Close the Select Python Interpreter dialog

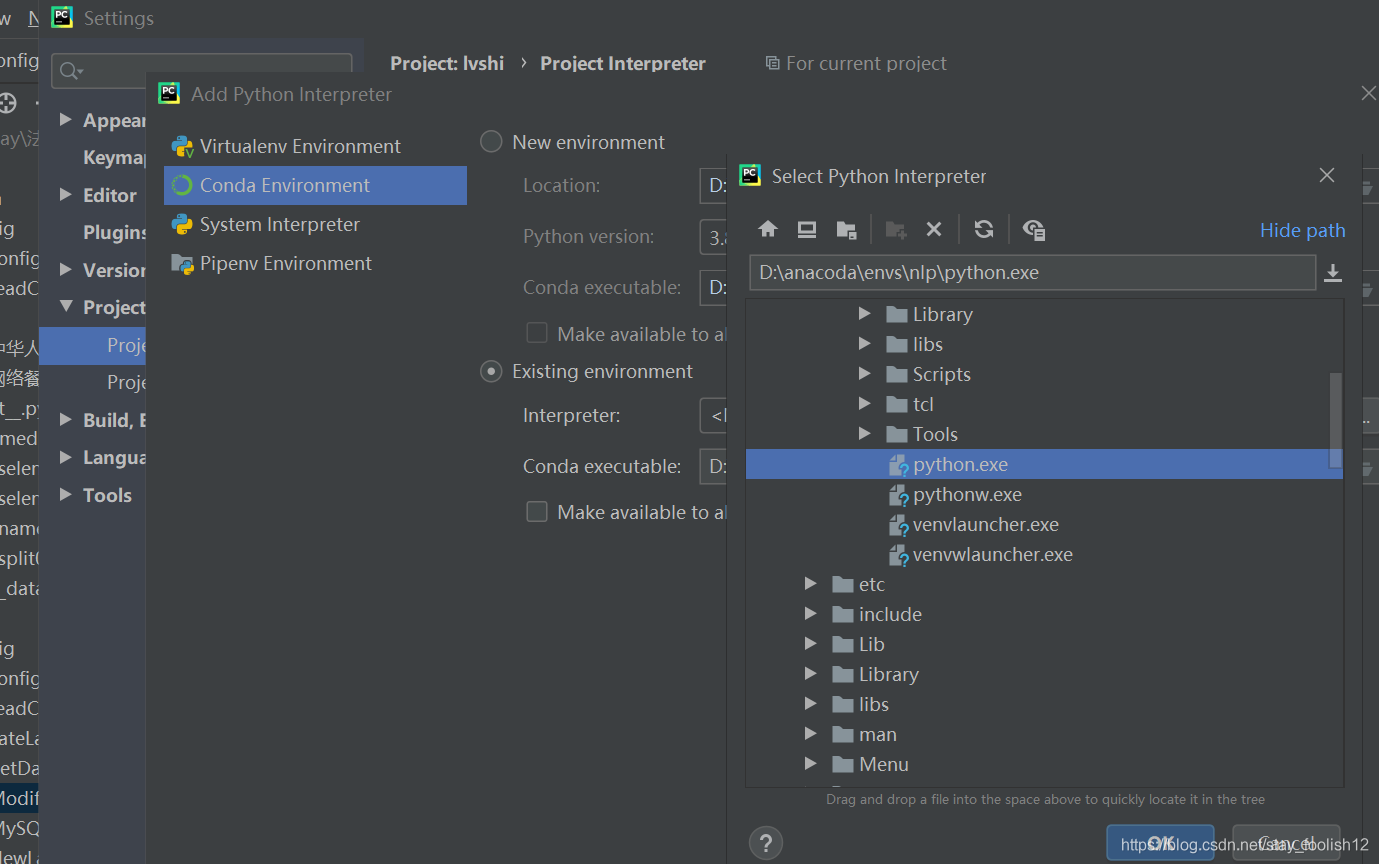coord(1327,175)
